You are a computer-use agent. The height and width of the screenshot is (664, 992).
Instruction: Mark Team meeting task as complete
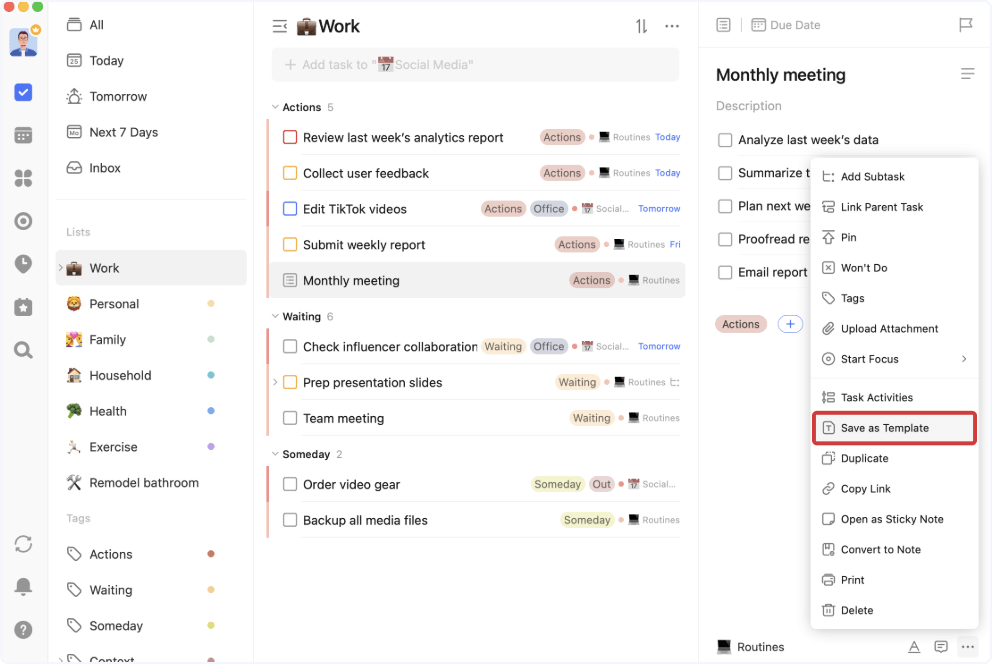290,418
